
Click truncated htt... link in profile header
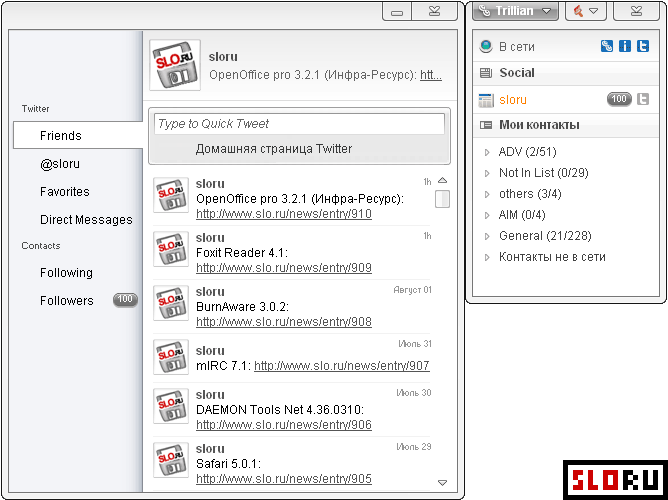431,75
